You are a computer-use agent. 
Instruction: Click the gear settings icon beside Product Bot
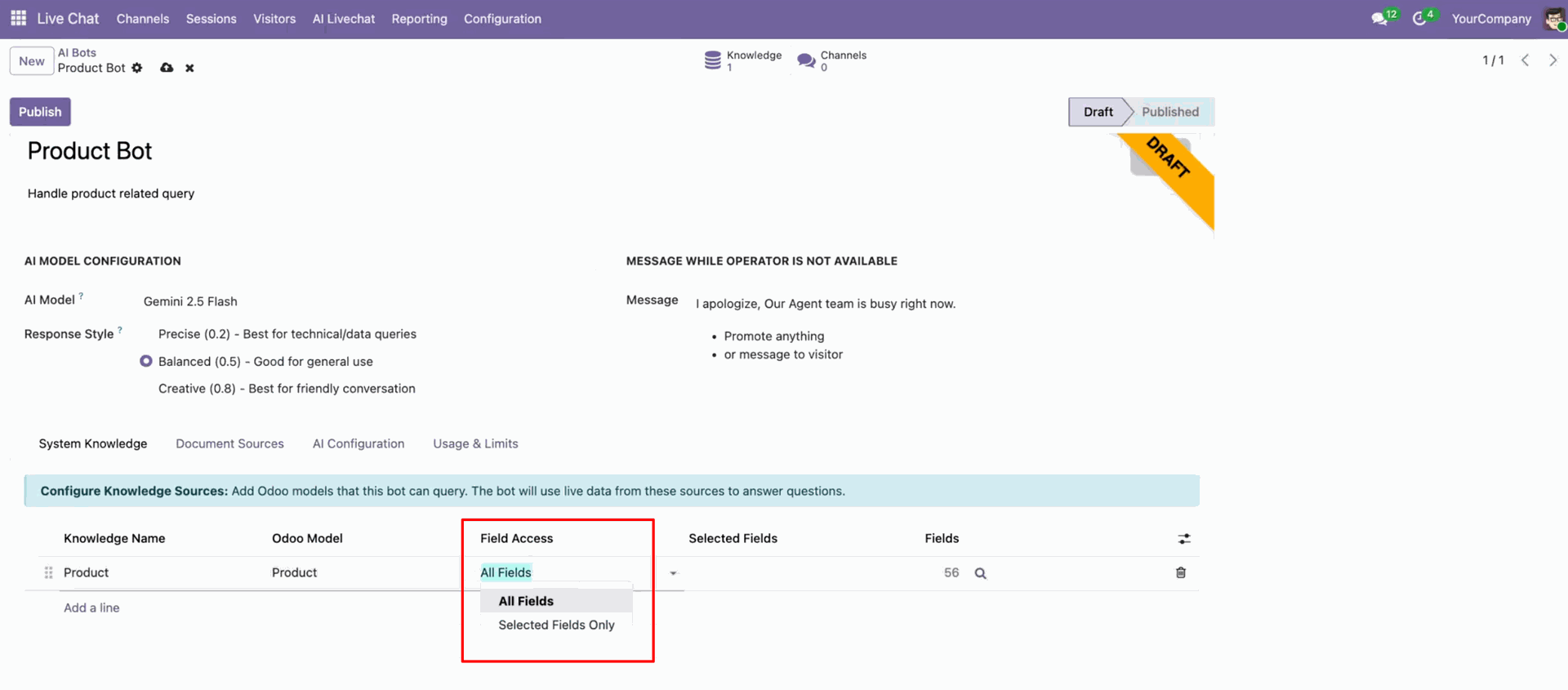coord(137,68)
